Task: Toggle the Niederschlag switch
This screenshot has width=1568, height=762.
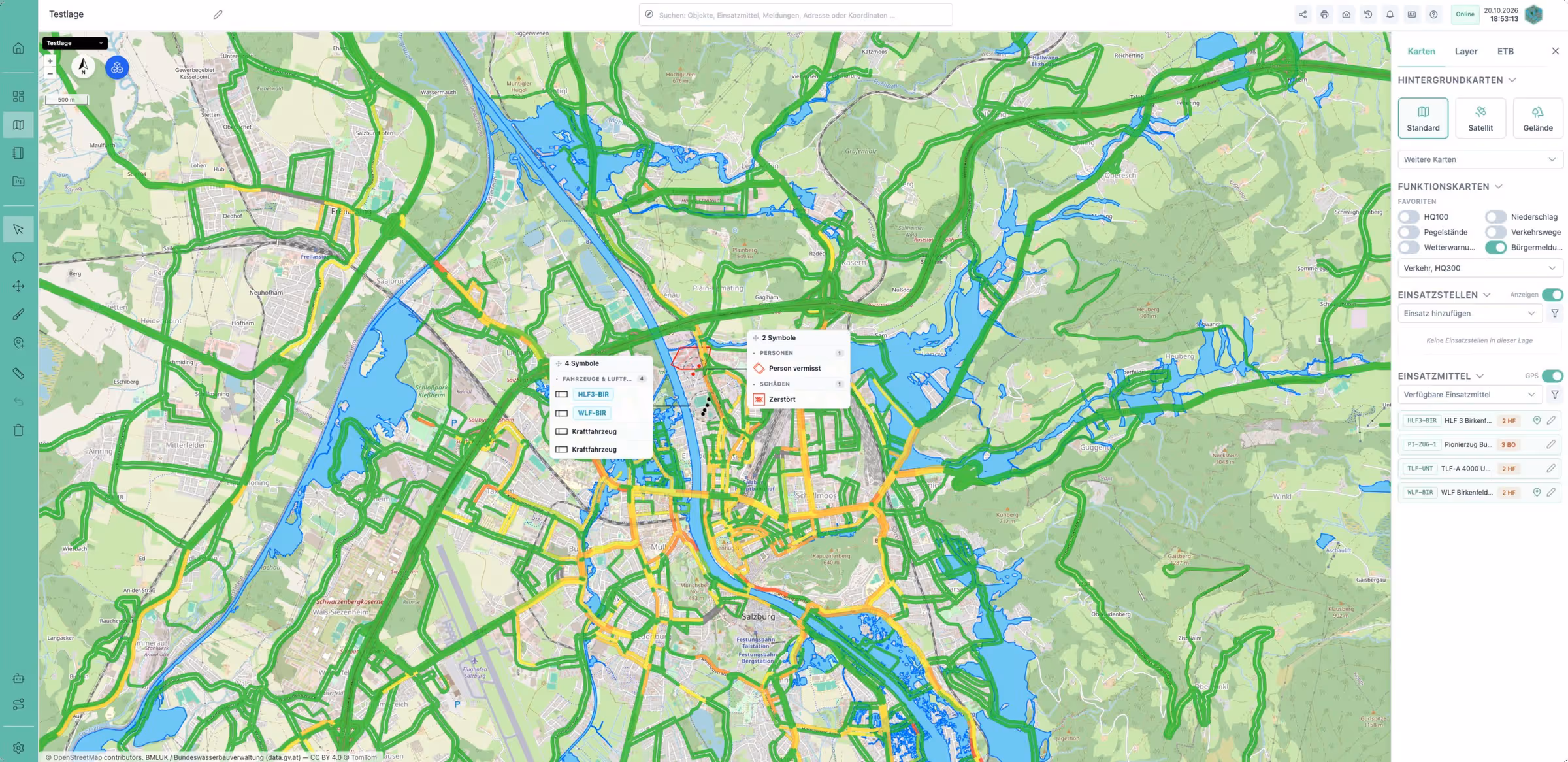Action: [1495, 217]
